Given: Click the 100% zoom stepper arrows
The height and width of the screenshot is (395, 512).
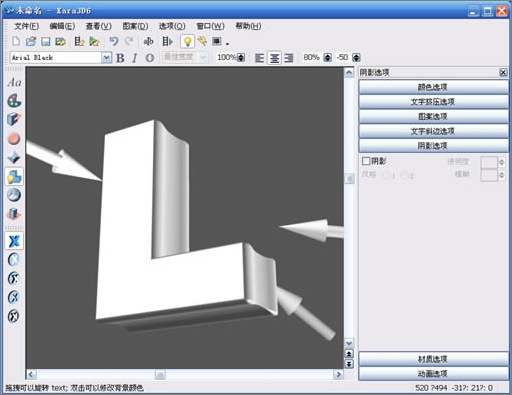Looking at the screenshot, I should coord(241,58).
